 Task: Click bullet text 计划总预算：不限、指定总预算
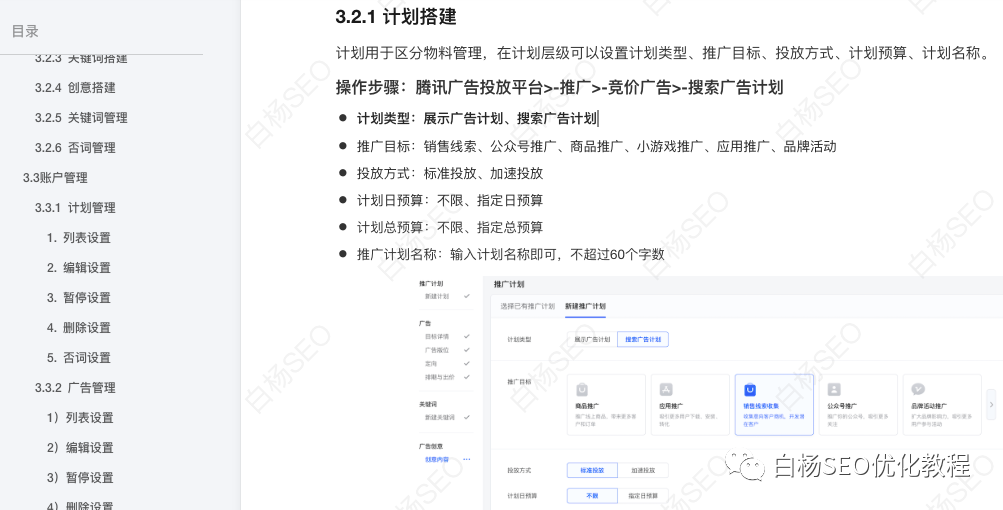click(450, 227)
